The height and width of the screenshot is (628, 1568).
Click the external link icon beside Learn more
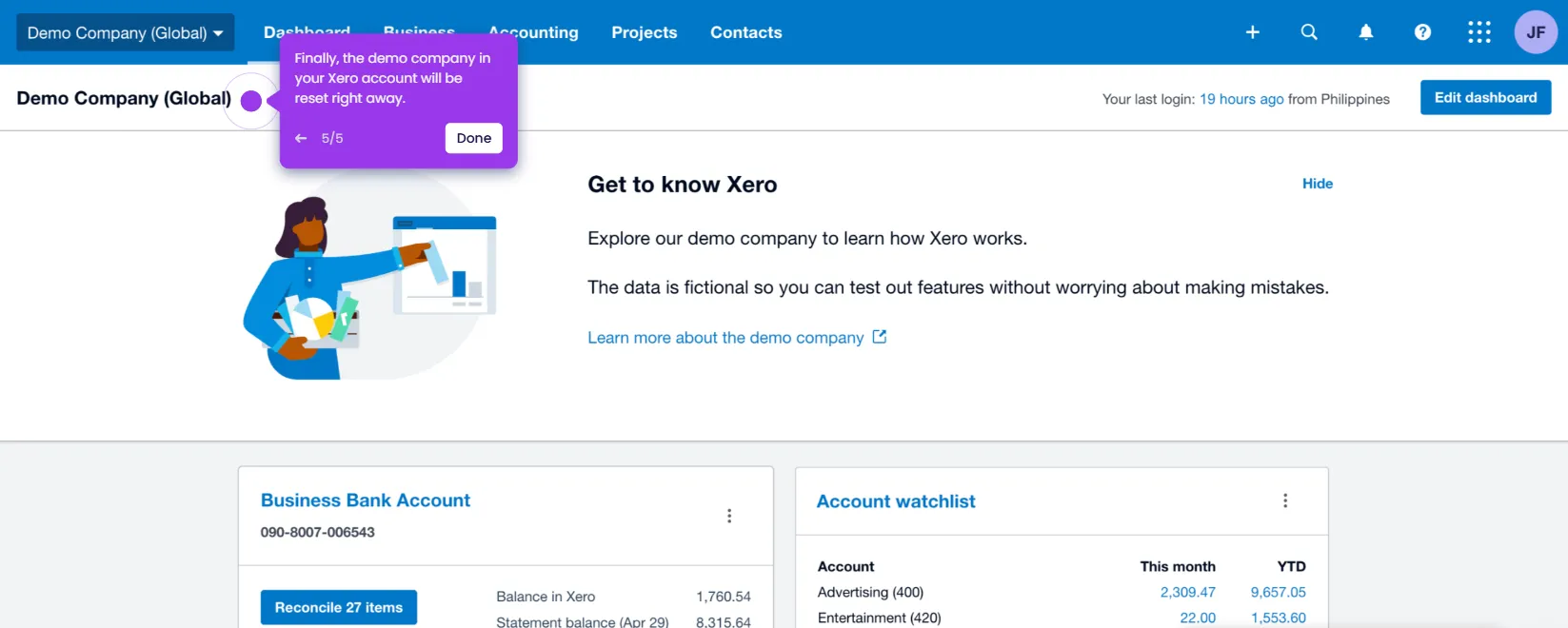880,337
